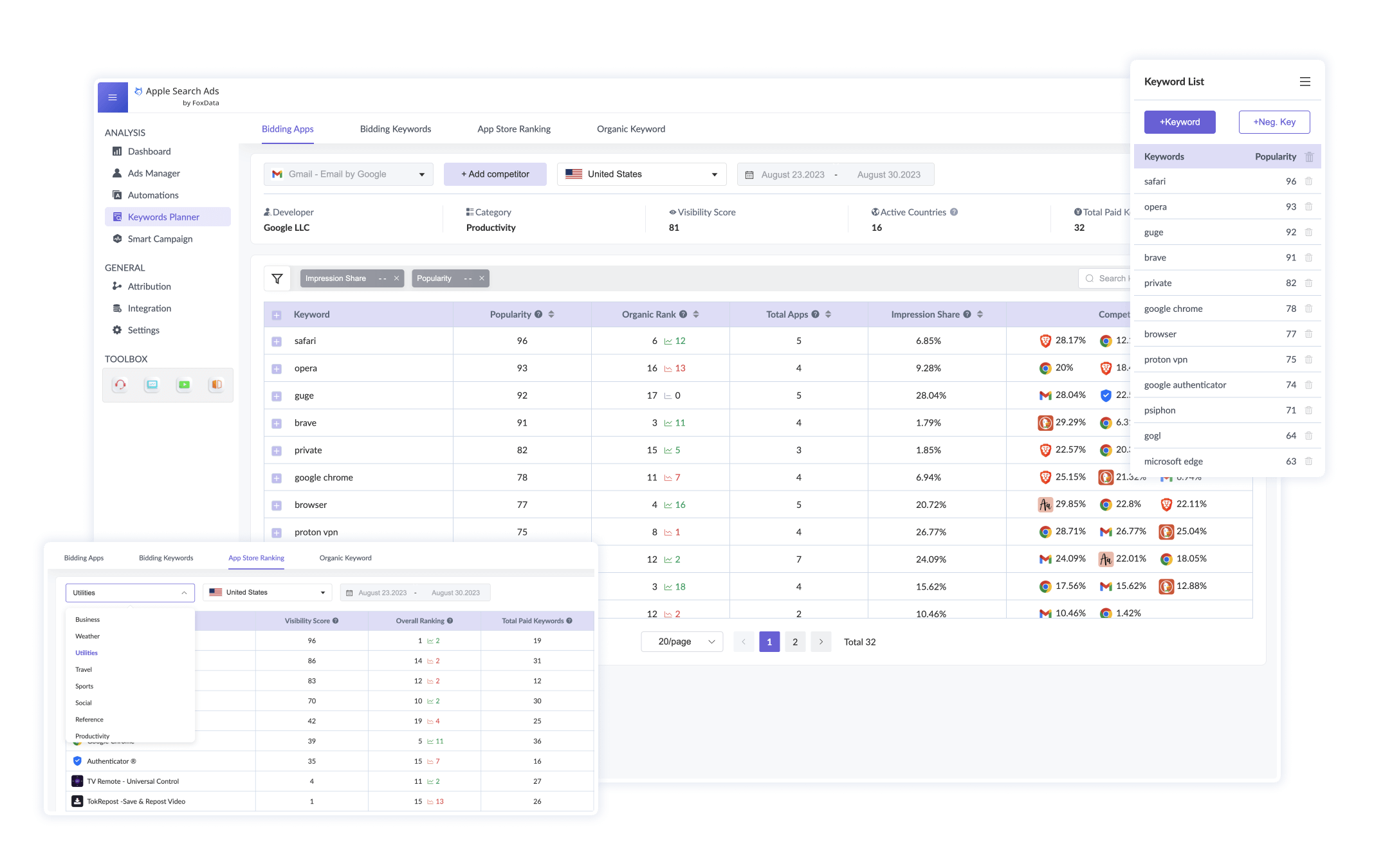The width and height of the screenshot is (1374, 868).
Task: Toggle the plus box beside brave
Action: coord(277,424)
